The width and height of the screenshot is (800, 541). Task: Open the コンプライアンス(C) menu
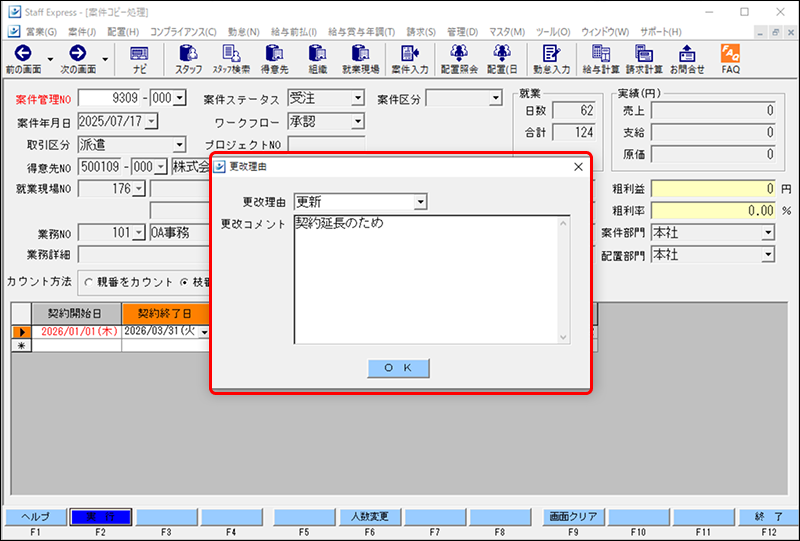click(183, 32)
